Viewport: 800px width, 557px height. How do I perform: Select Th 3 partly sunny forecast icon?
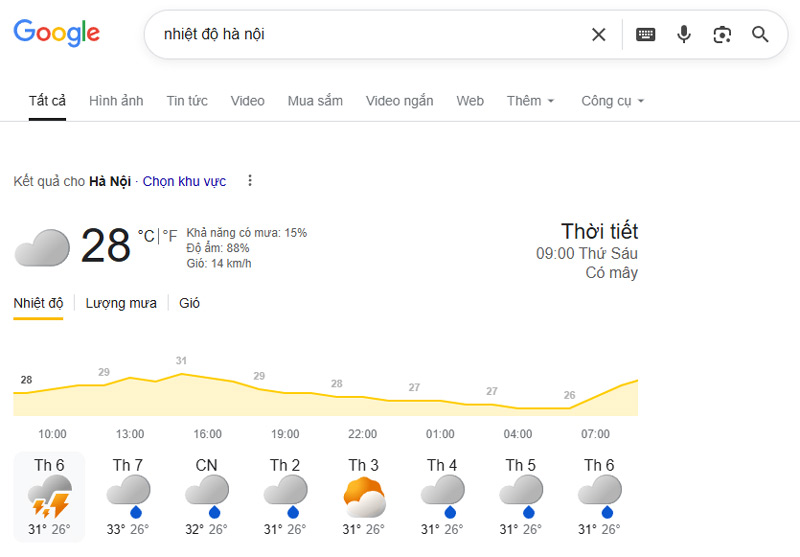click(364, 497)
